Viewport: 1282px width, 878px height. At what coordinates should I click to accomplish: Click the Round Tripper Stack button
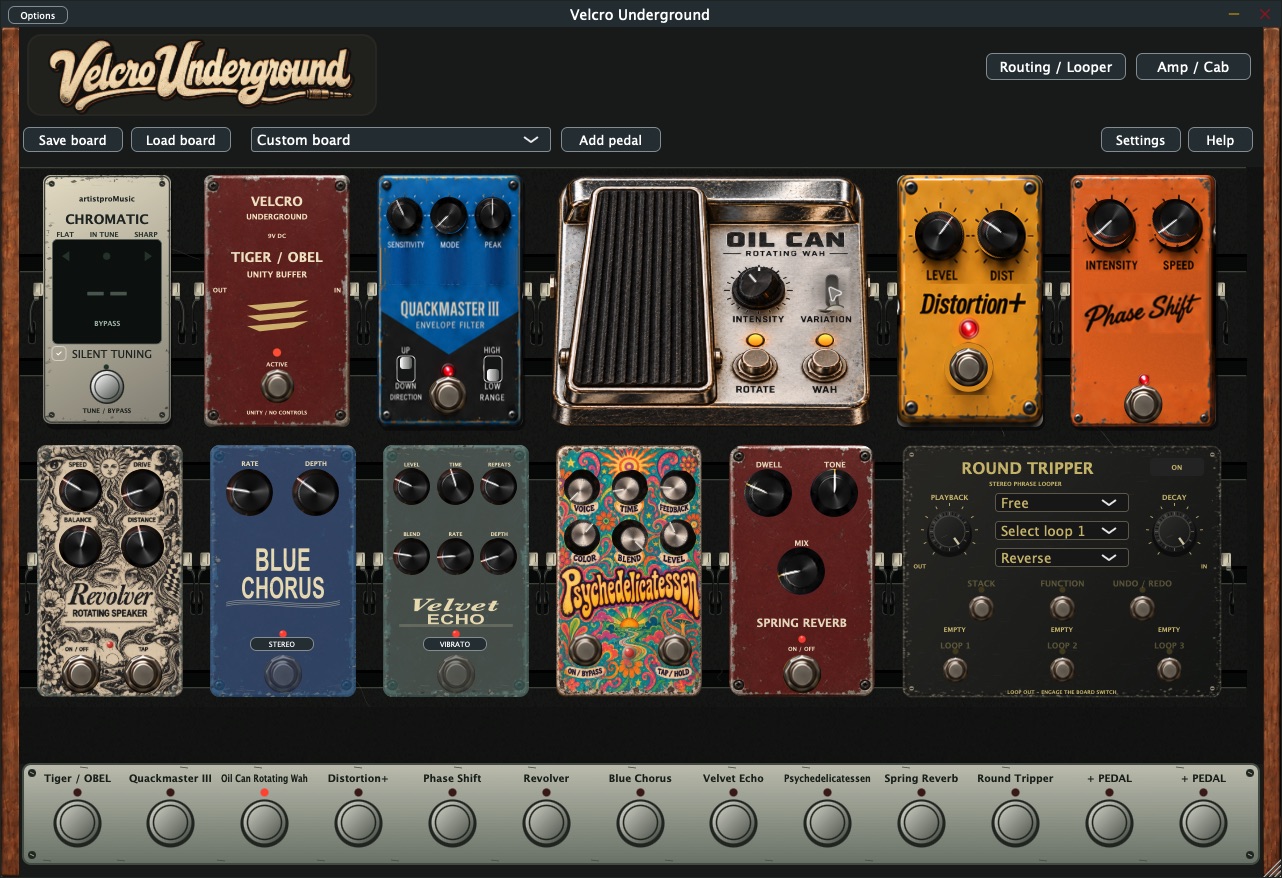[x=981, y=608]
